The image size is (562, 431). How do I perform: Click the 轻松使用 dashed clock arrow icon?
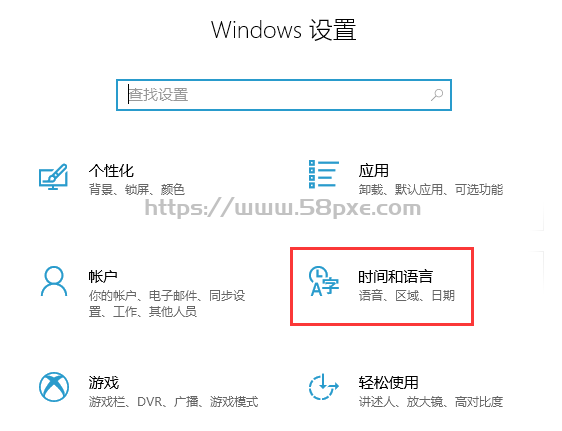pyautogui.click(x=324, y=387)
